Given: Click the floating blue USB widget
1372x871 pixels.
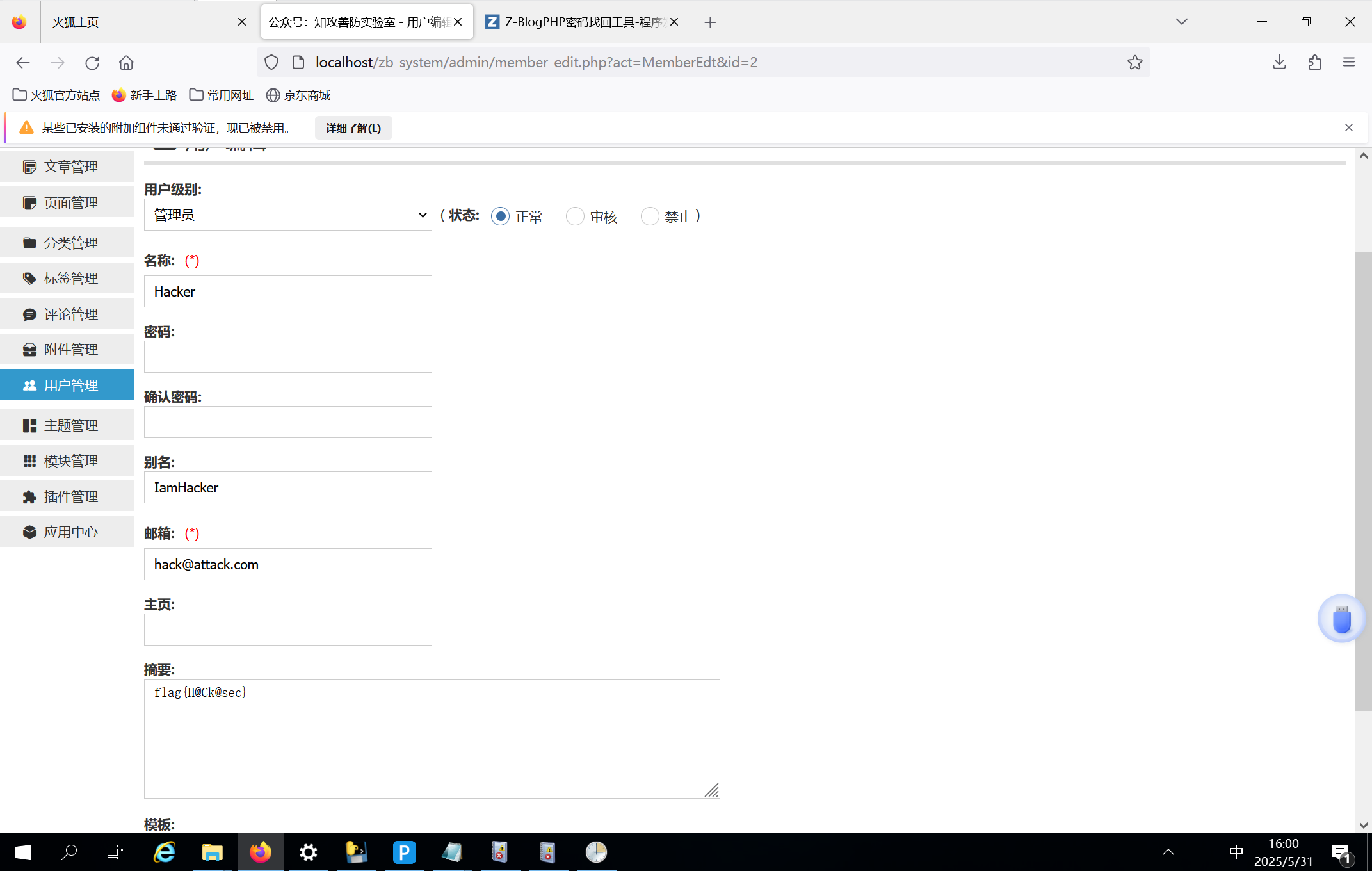Looking at the screenshot, I should [1341, 619].
